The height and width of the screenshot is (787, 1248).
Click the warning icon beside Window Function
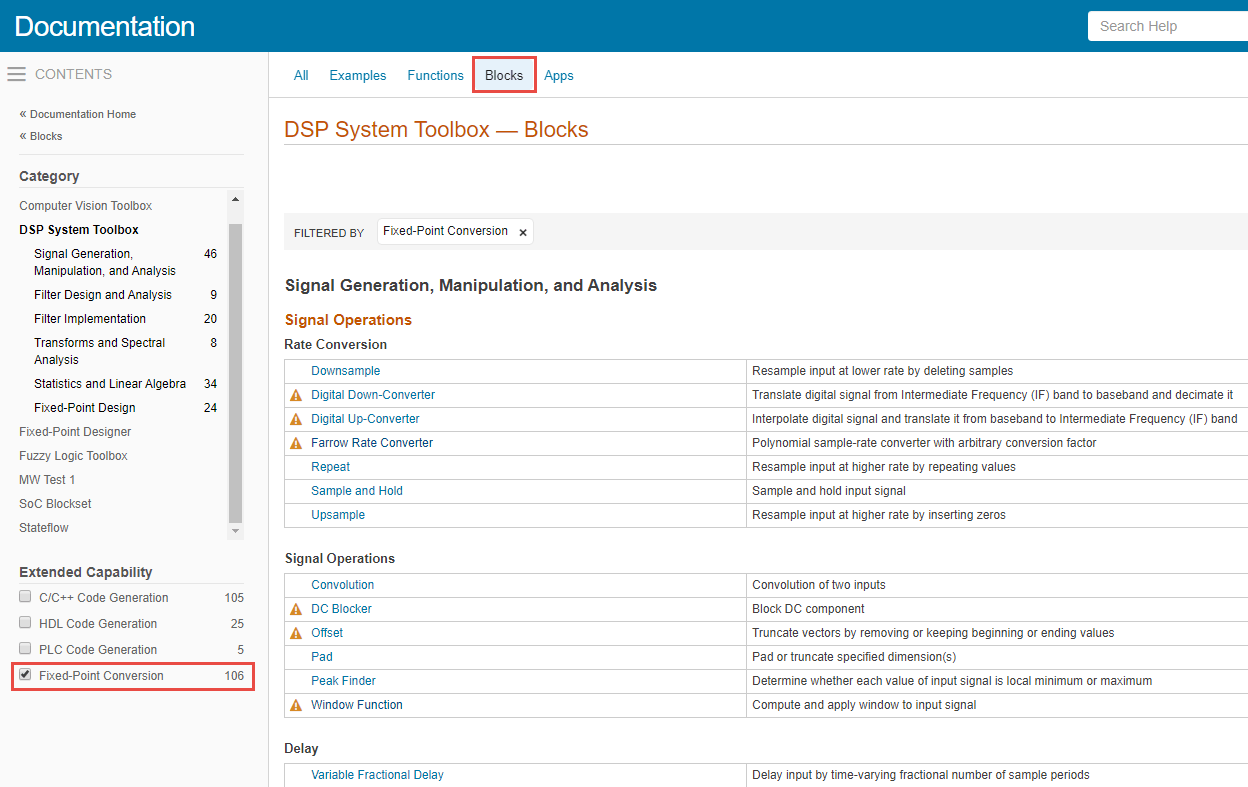296,704
